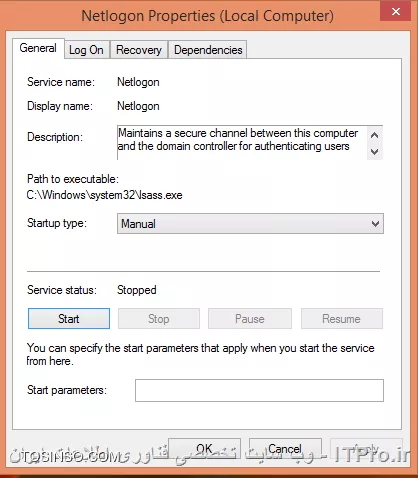Switch to the Log On tab
Image resolution: width=418 pixels, height=478 pixels.
pyautogui.click(x=87, y=50)
